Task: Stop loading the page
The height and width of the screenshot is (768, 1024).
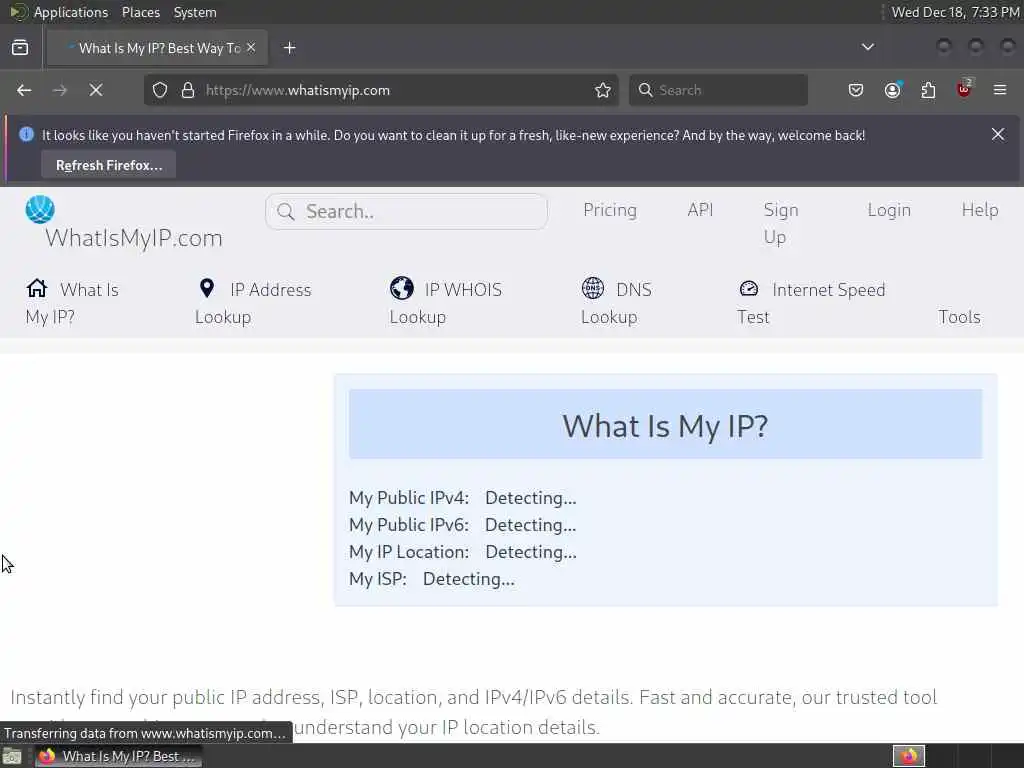Action: tap(96, 90)
